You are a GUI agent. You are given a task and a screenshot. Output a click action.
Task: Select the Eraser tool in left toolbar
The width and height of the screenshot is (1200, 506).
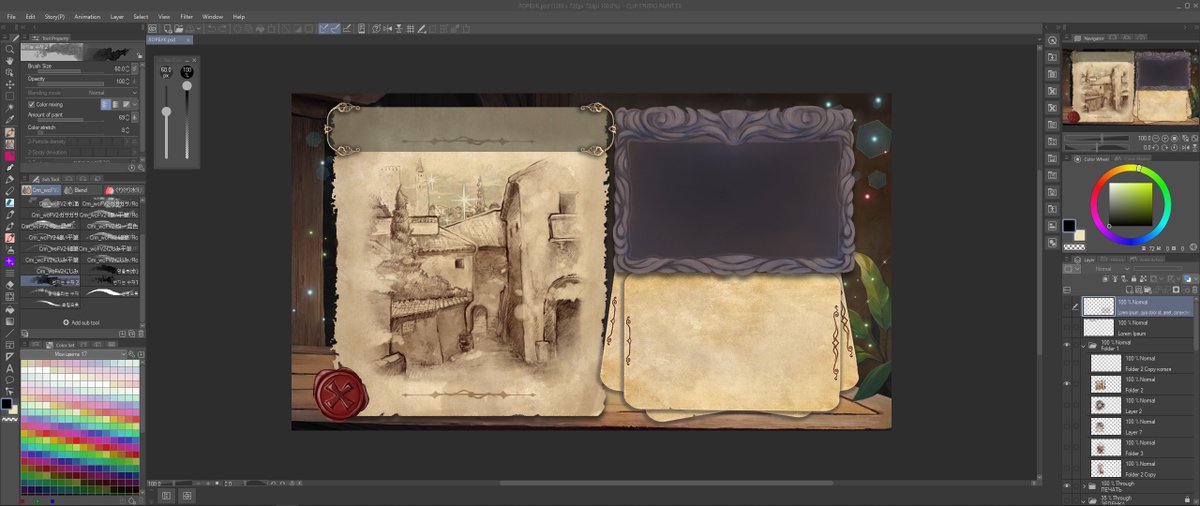tap(10, 284)
